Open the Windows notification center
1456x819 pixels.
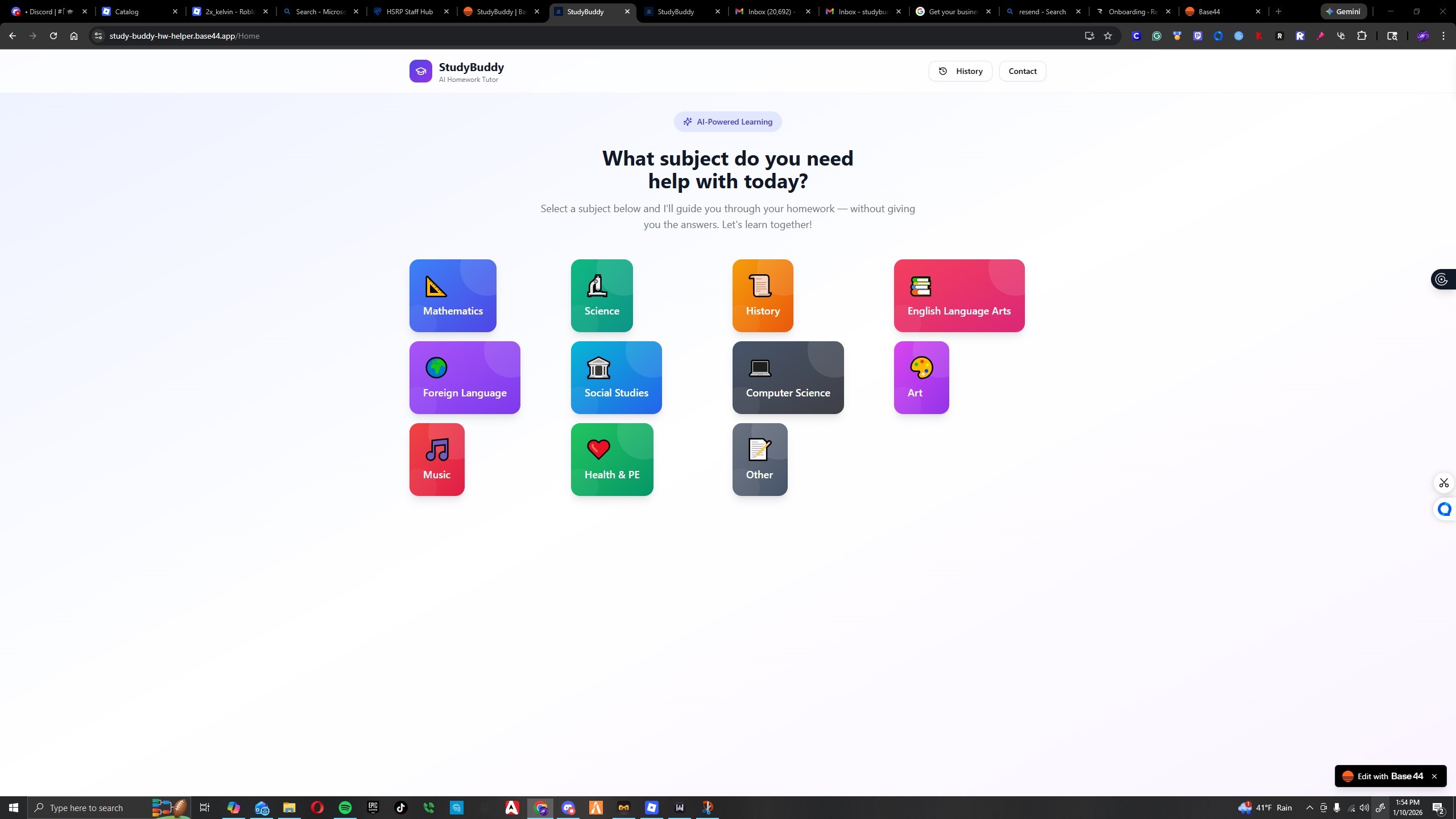(x=1439, y=808)
